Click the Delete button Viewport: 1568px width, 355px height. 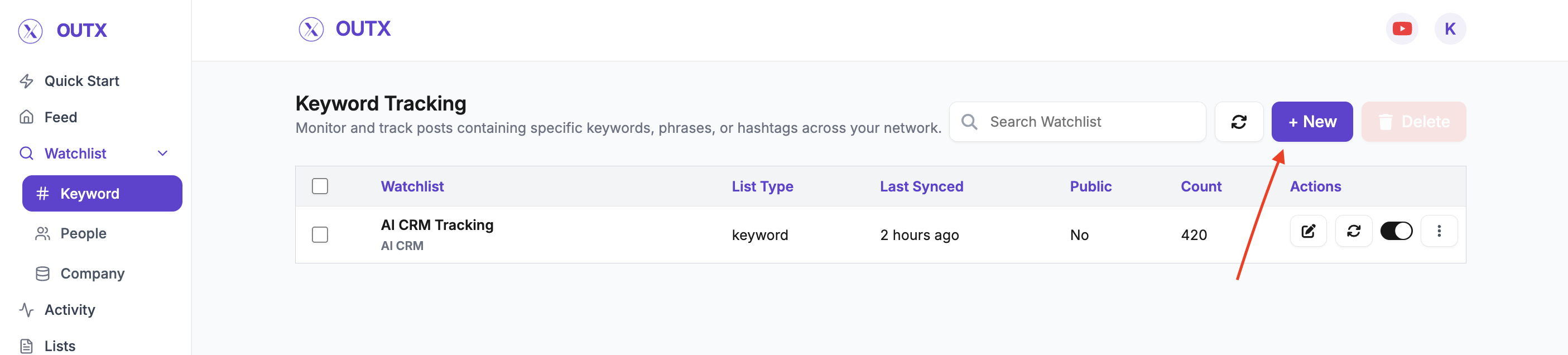[1413, 122]
